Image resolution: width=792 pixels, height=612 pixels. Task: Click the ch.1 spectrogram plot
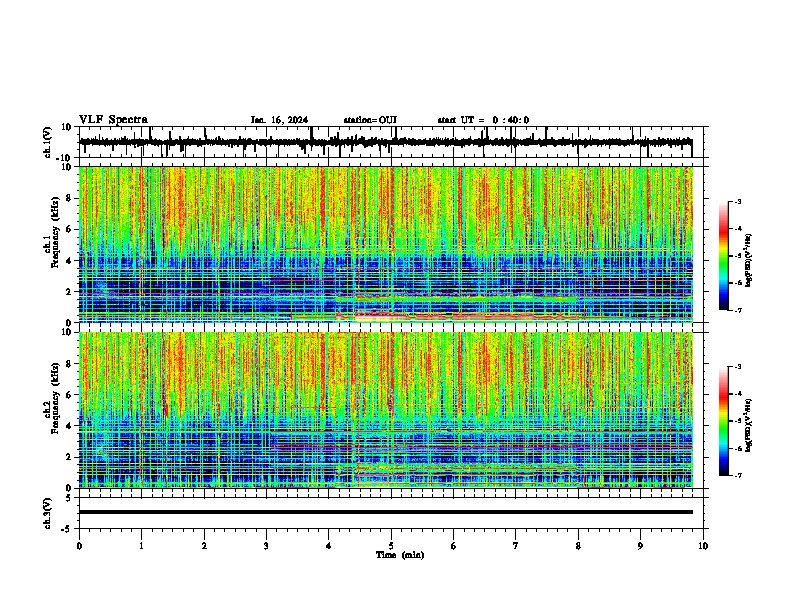pos(386,244)
